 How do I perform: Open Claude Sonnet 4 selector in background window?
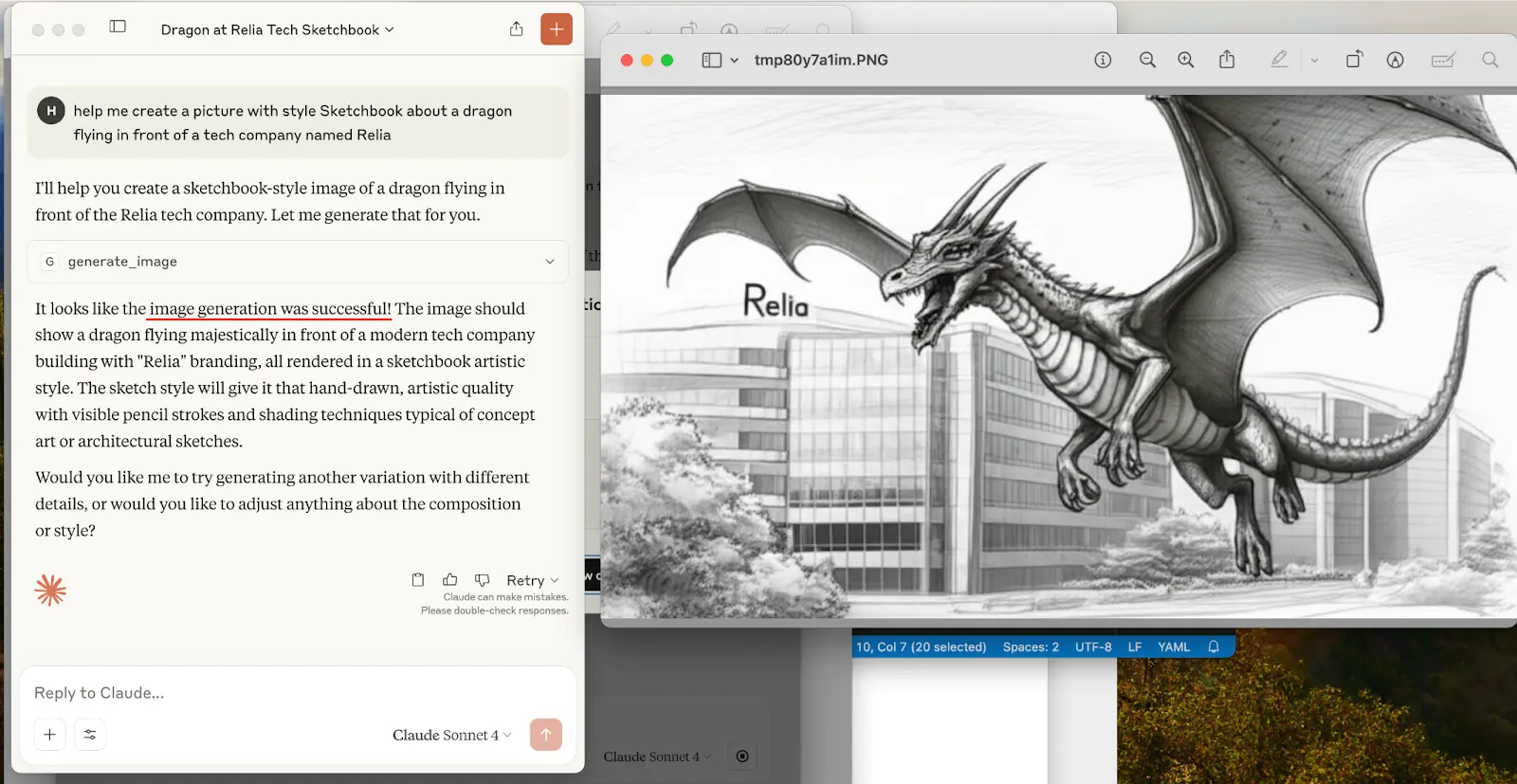click(x=657, y=757)
